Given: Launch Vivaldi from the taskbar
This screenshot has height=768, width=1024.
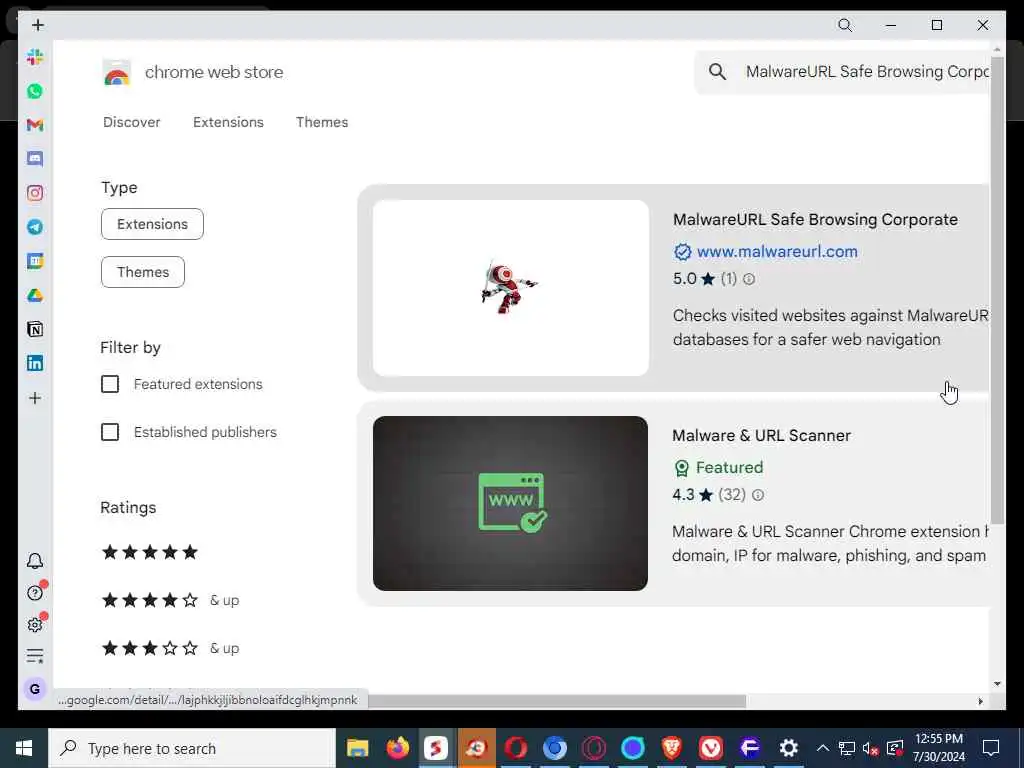Looking at the screenshot, I should pos(711,748).
